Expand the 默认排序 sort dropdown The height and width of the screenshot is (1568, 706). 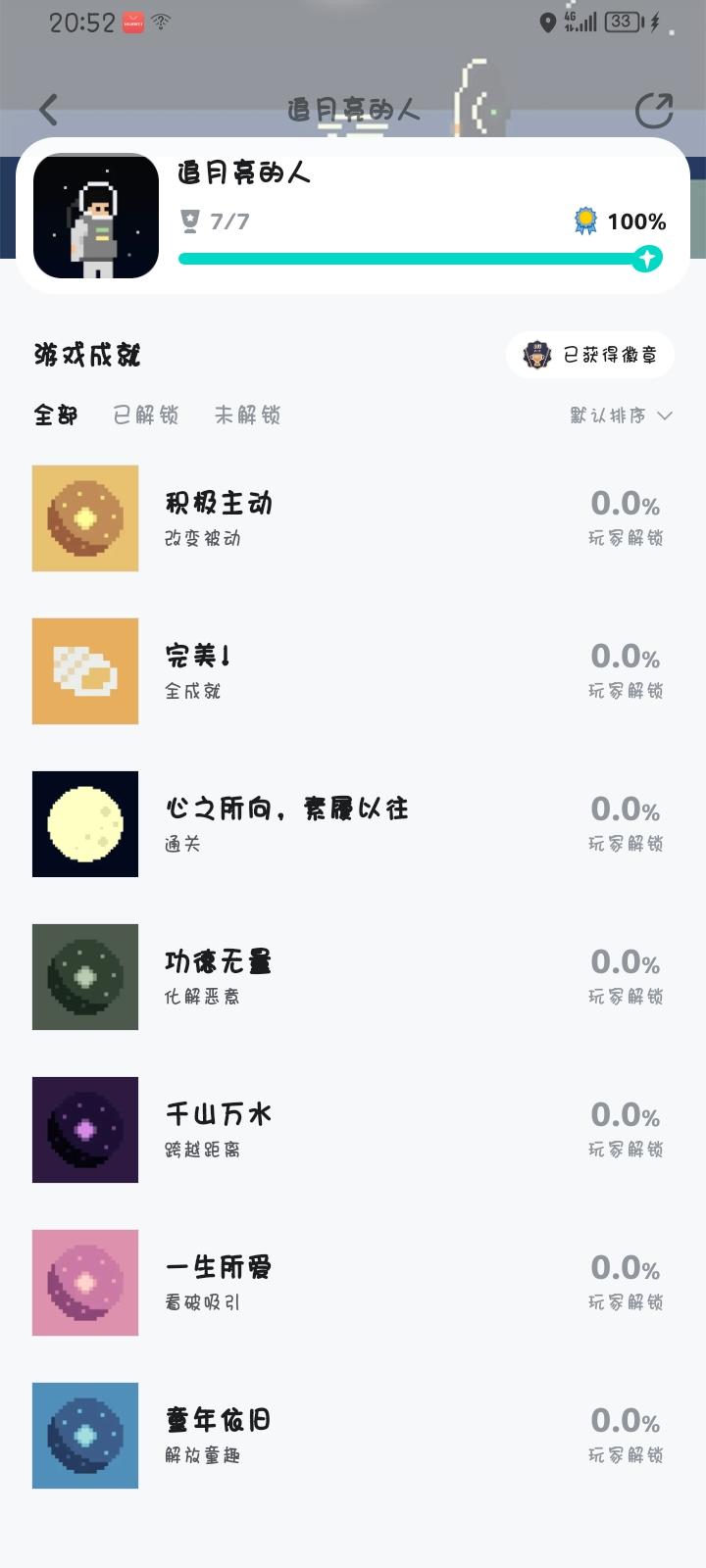tap(621, 416)
